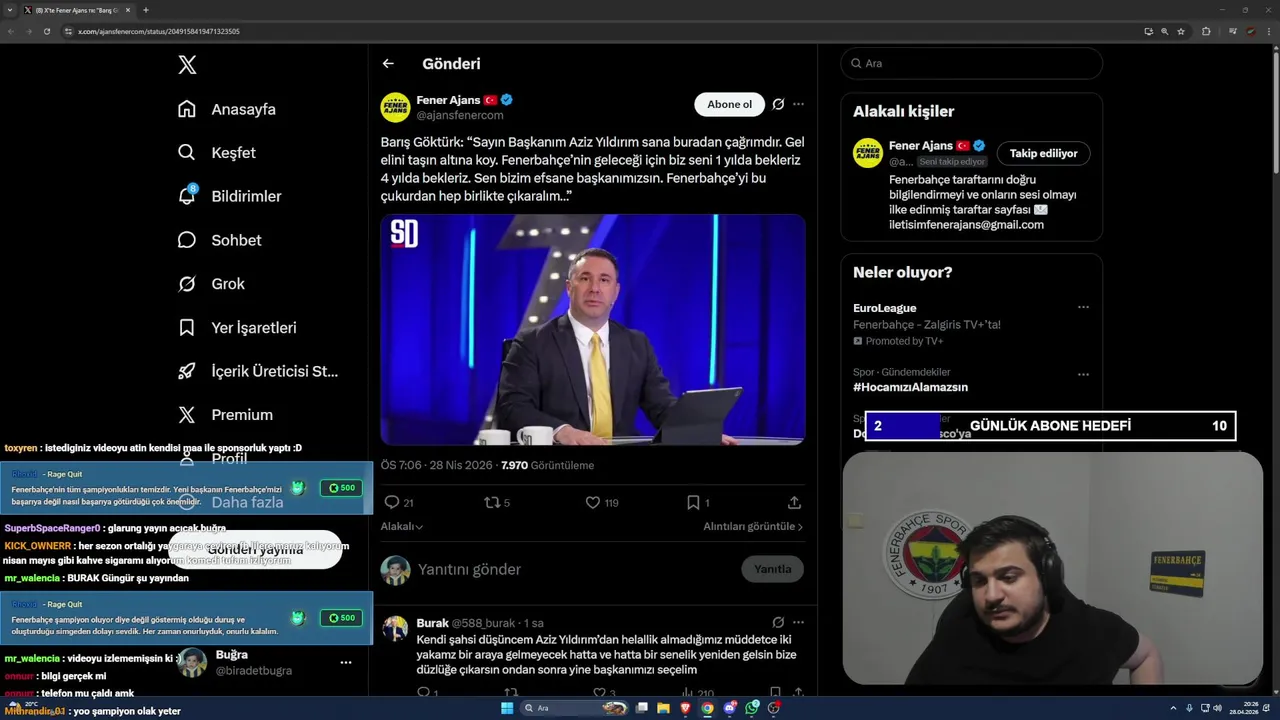
Task: Click the Ara search box on X
Action: [x=971, y=63]
